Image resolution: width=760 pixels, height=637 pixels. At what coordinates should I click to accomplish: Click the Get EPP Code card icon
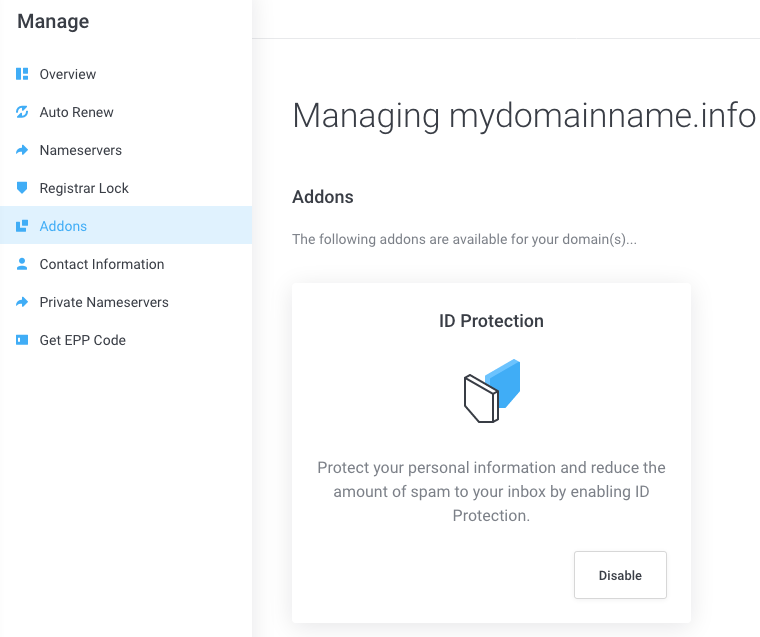(x=22, y=340)
